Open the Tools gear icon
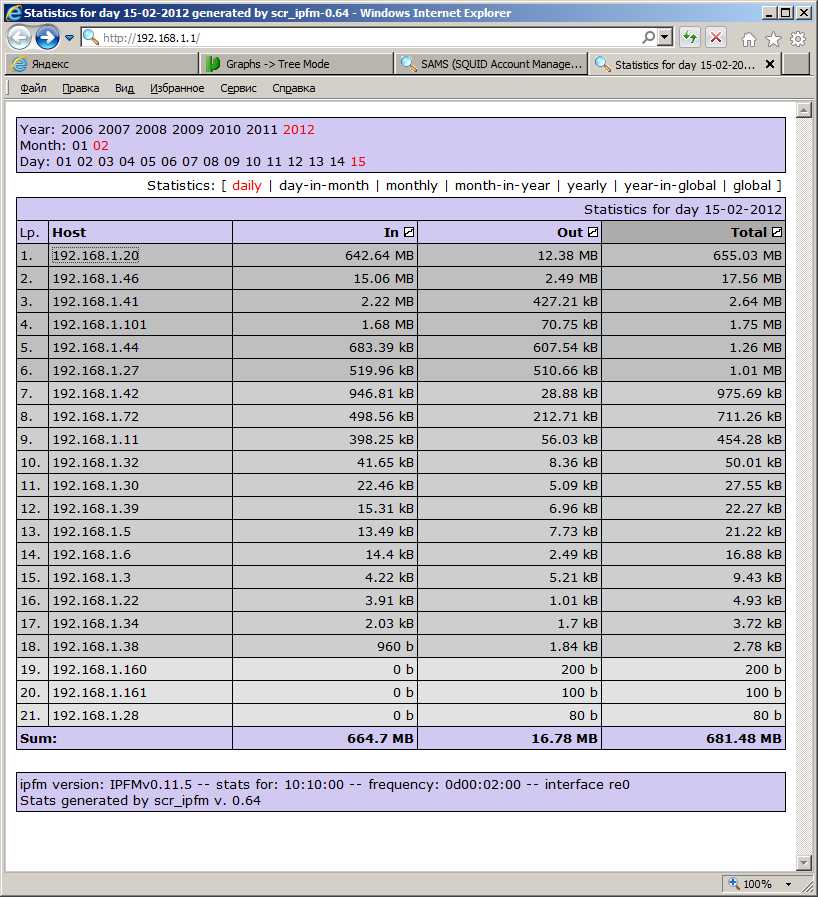The height and width of the screenshot is (897, 818). click(797, 39)
